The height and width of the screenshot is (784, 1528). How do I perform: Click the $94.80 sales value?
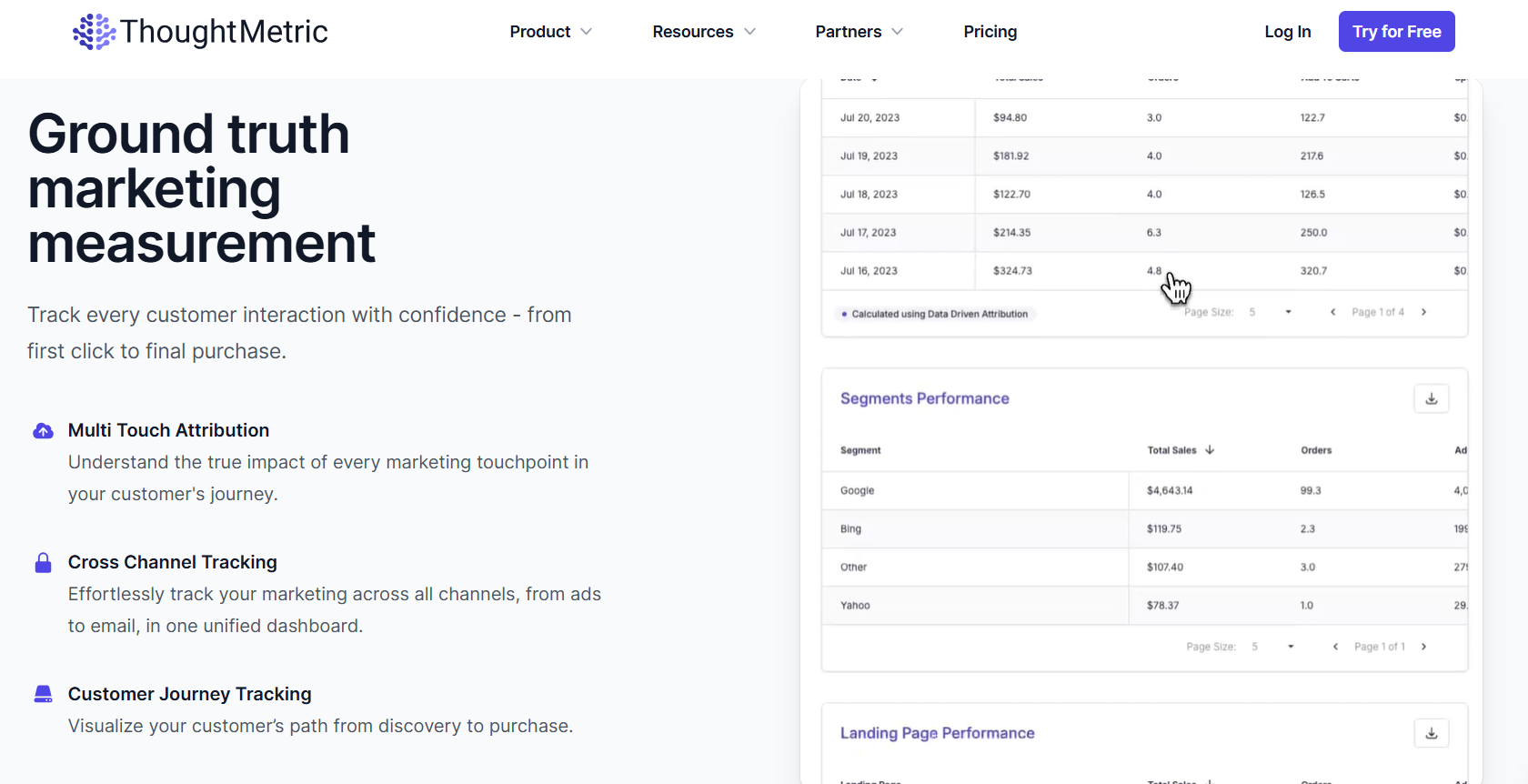tap(1010, 117)
